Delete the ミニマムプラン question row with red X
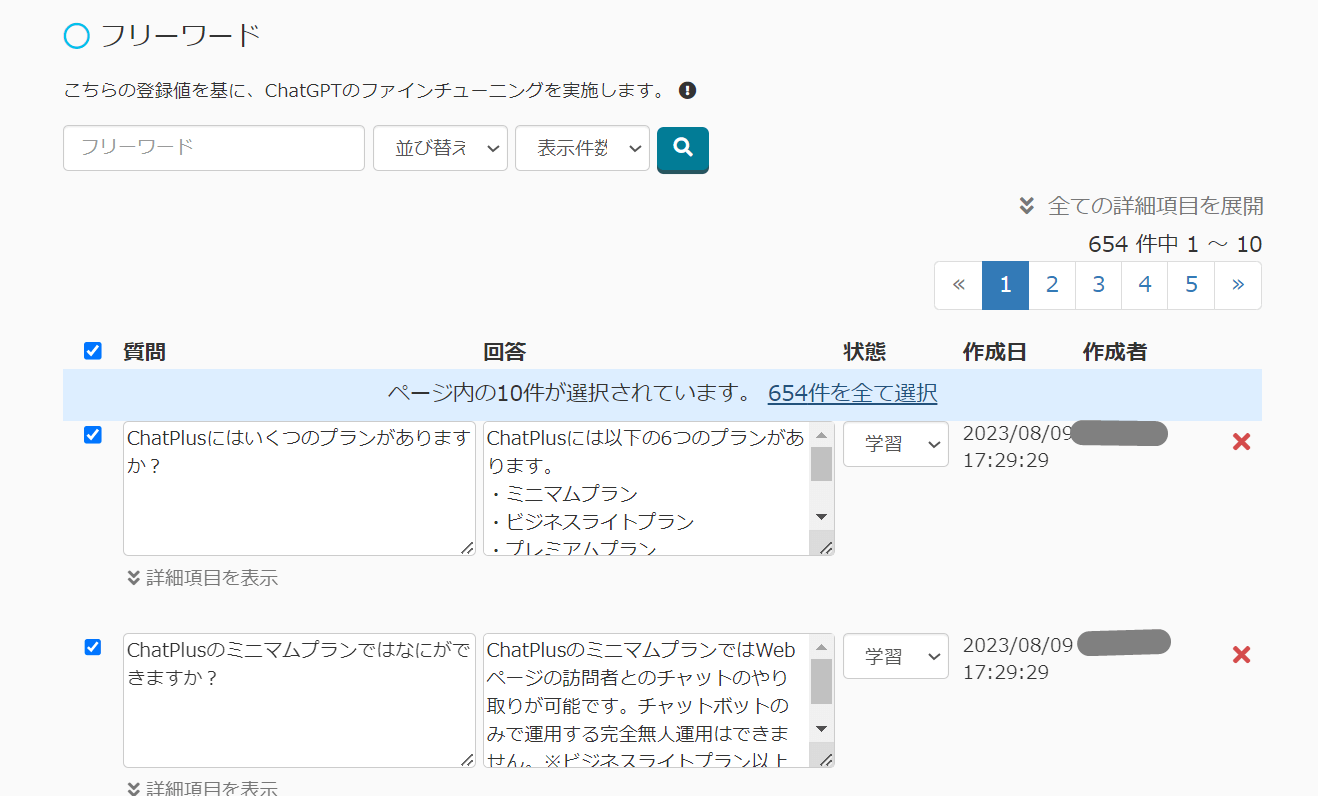1318x796 pixels. [x=1241, y=655]
